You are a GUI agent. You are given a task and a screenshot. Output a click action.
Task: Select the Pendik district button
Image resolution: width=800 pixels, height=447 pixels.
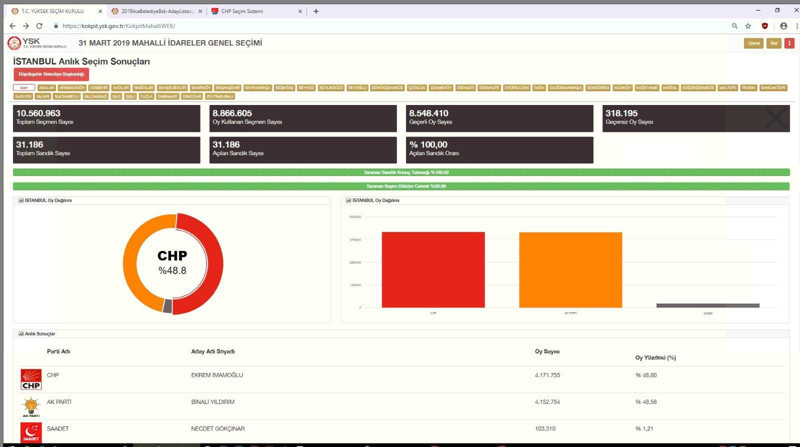[x=748, y=88]
